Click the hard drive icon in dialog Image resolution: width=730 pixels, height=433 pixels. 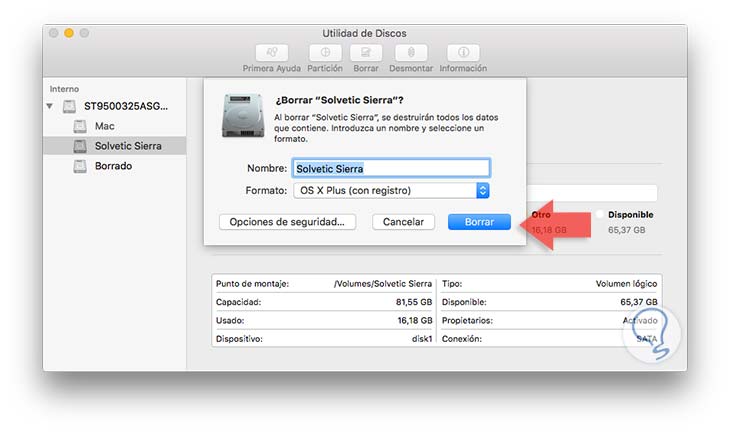pyautogui.click(x=243, y=115)
